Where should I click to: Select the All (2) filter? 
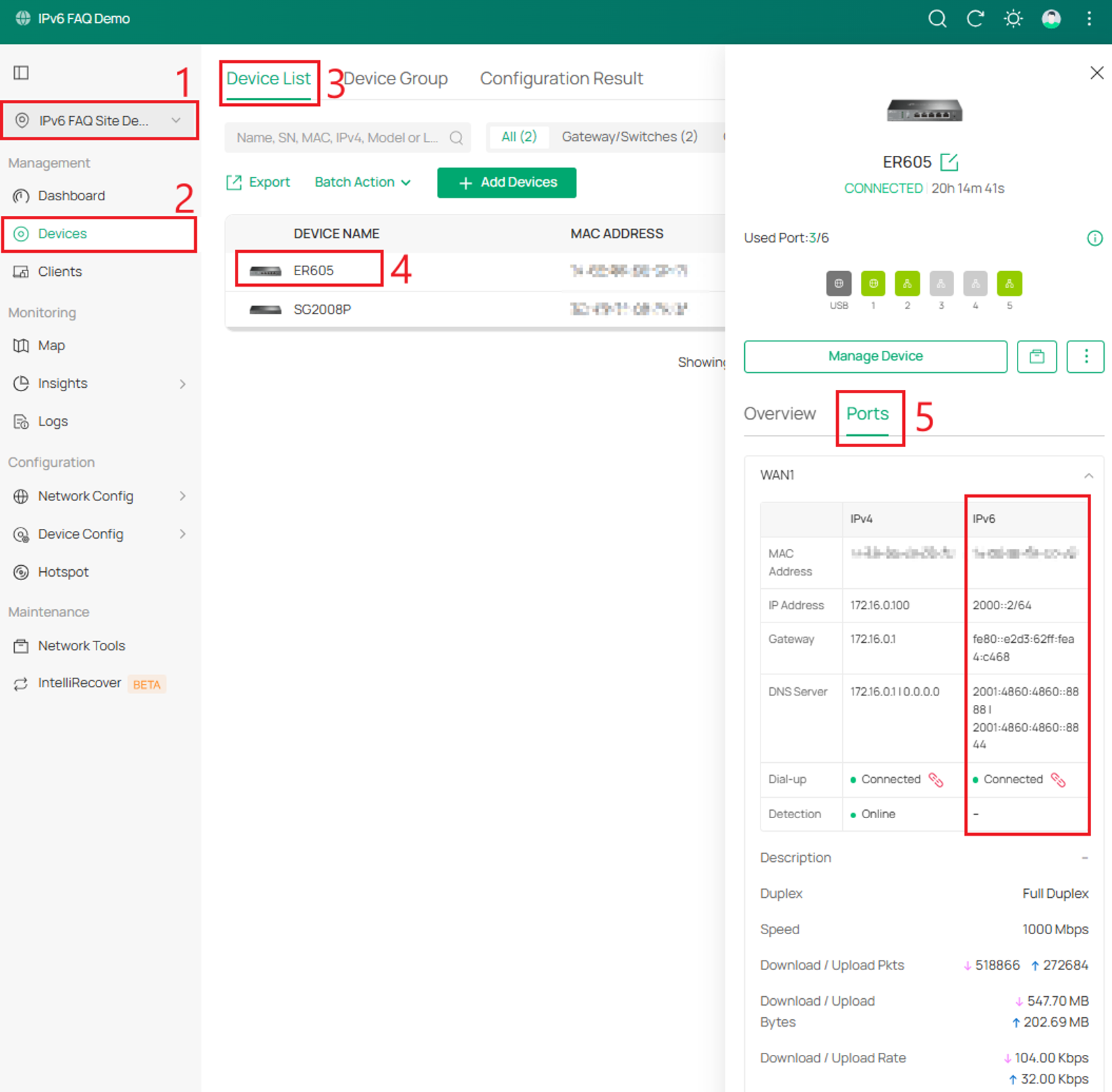pos(519,137)
